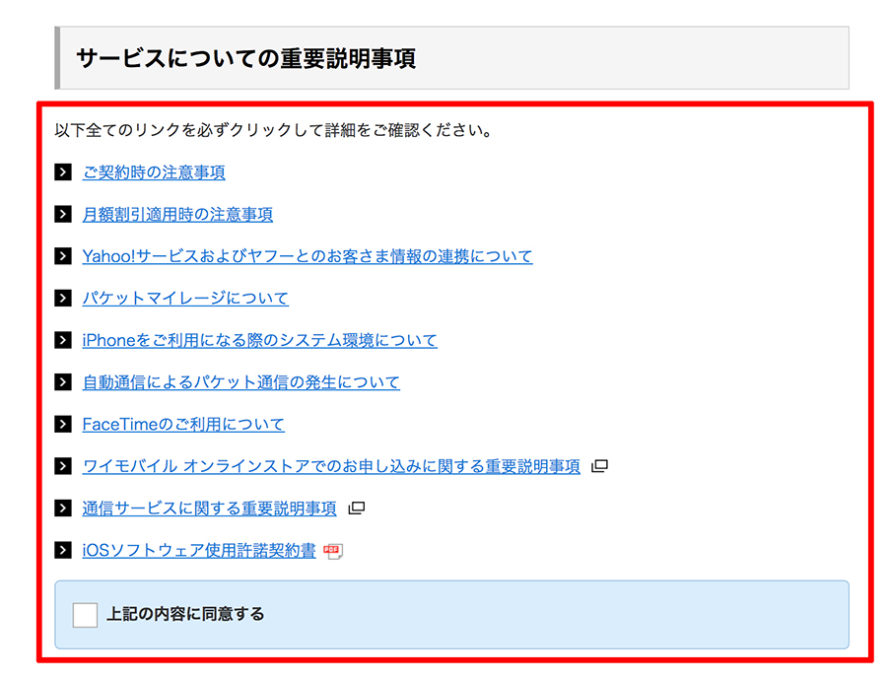The image size is (887, 680).
Task: Click external window icon after 通信サービスに関する重要説明事項
Action: (358, 508)
